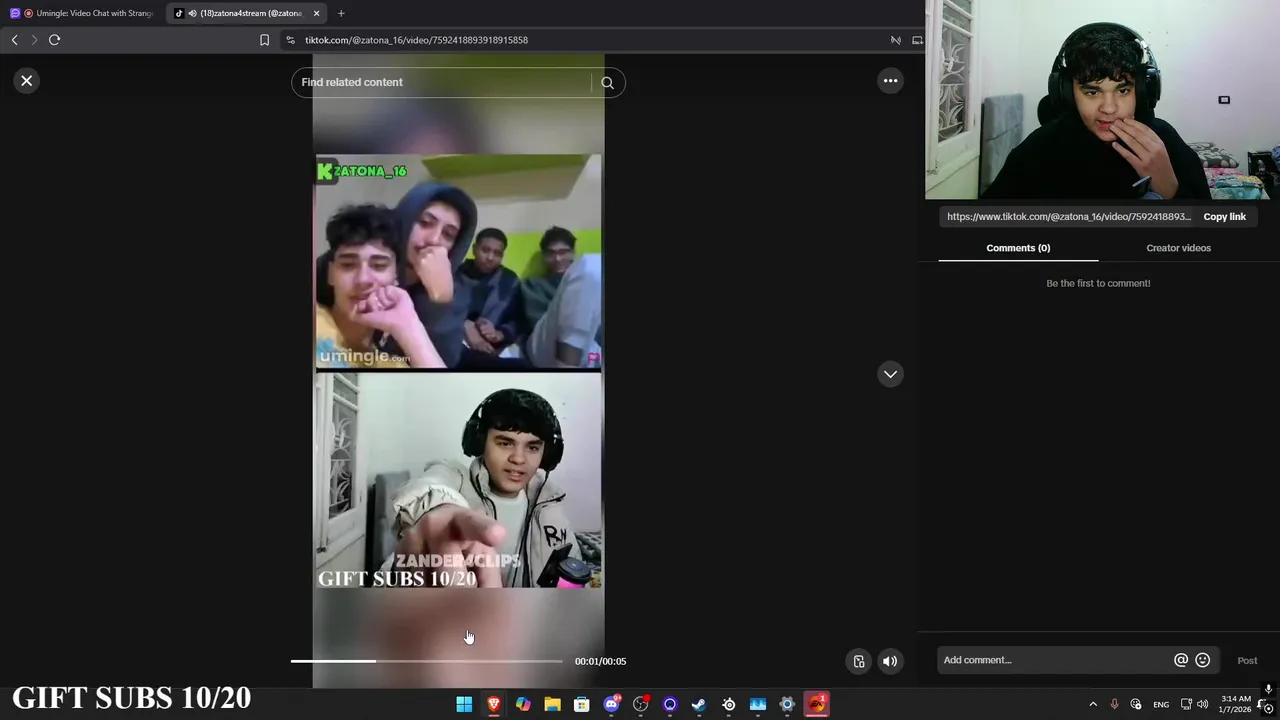Go back in browser history
The height and width of the screenshot is (720, 1280).
14,40
